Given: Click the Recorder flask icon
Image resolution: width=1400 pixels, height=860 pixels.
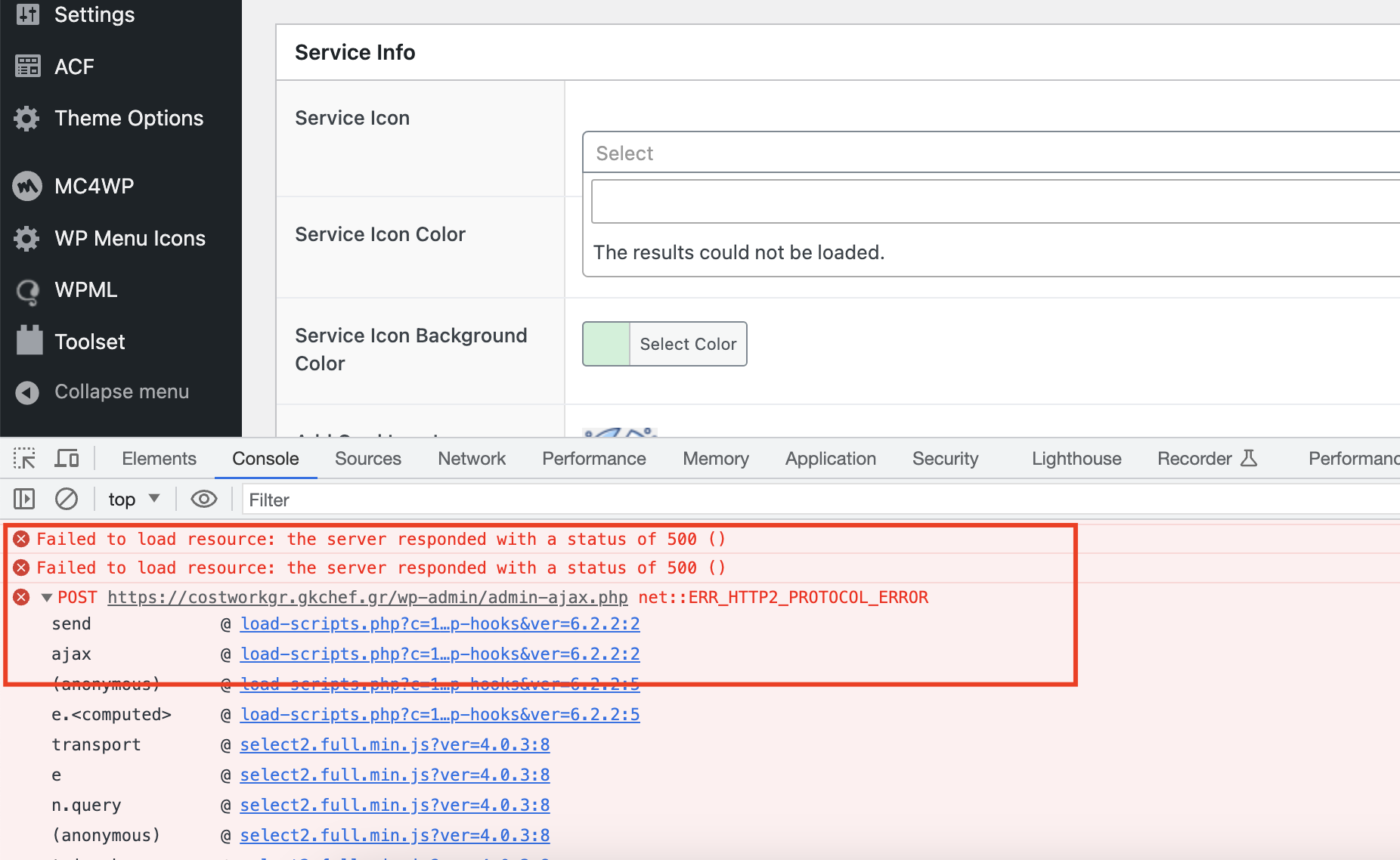Looking at the screenshot, I should [1249, 458].
